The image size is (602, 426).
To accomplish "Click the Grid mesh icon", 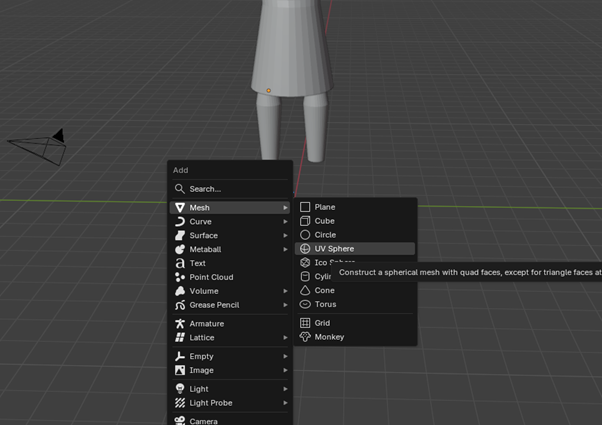I will [x=306, y=323].
